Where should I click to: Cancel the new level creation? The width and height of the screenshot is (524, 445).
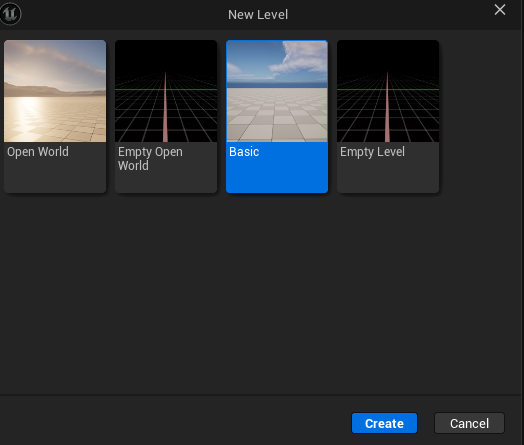(469, 423)
